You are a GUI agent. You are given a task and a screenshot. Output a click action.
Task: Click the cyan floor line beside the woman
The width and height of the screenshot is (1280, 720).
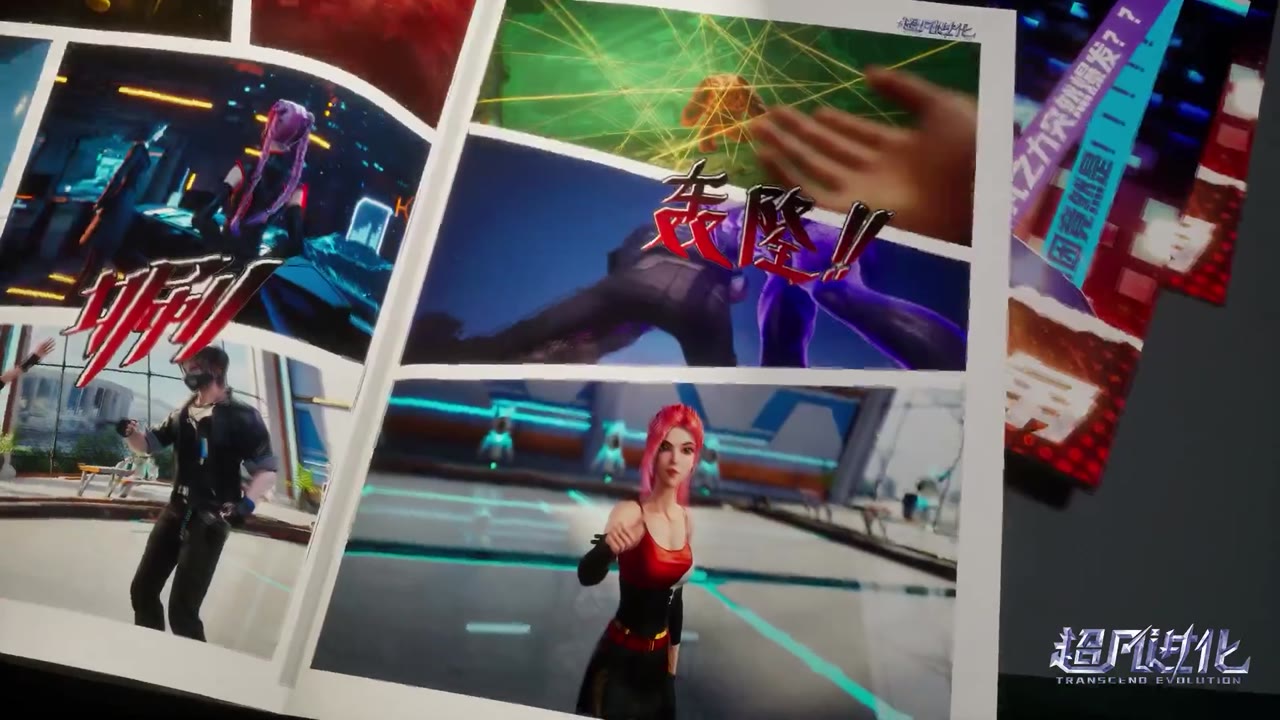click(x=790, y=640)
